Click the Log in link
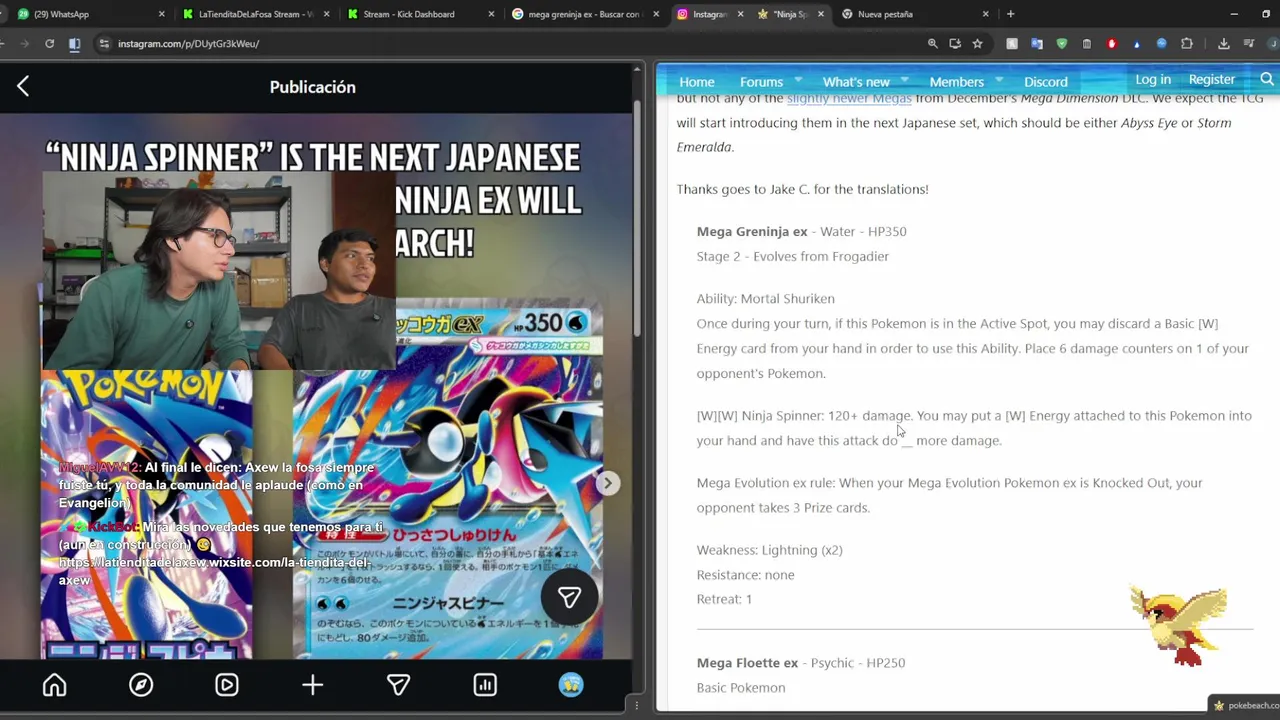1280x720 pixels. (1153, 79)
